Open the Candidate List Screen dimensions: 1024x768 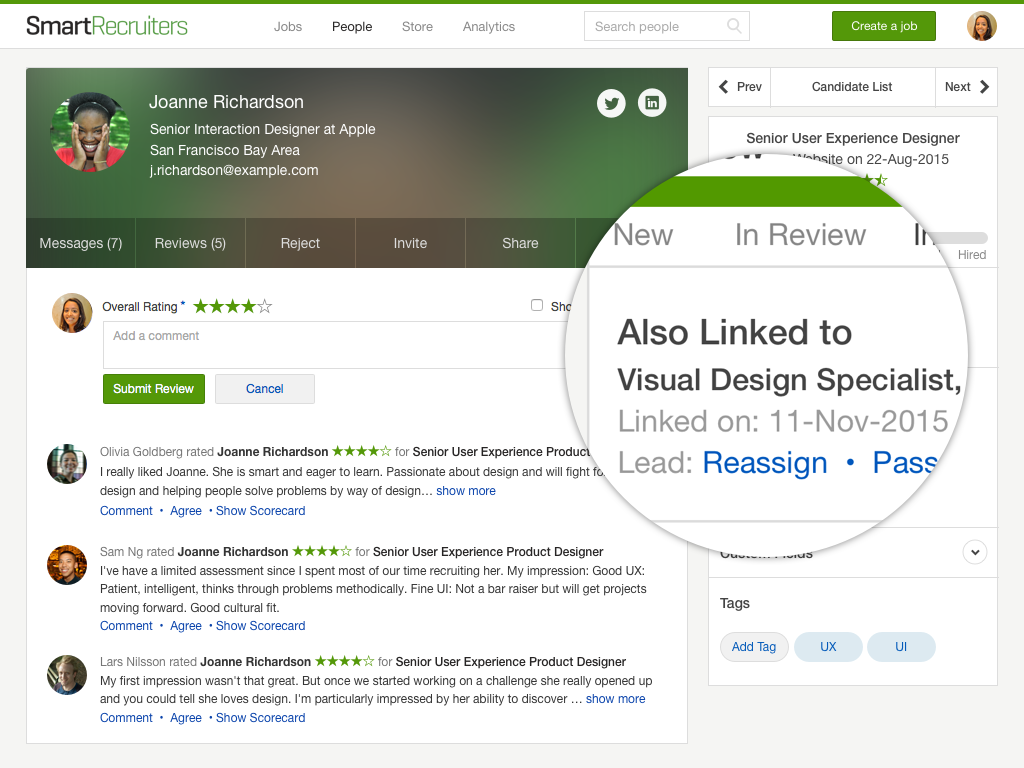point(852,87)
